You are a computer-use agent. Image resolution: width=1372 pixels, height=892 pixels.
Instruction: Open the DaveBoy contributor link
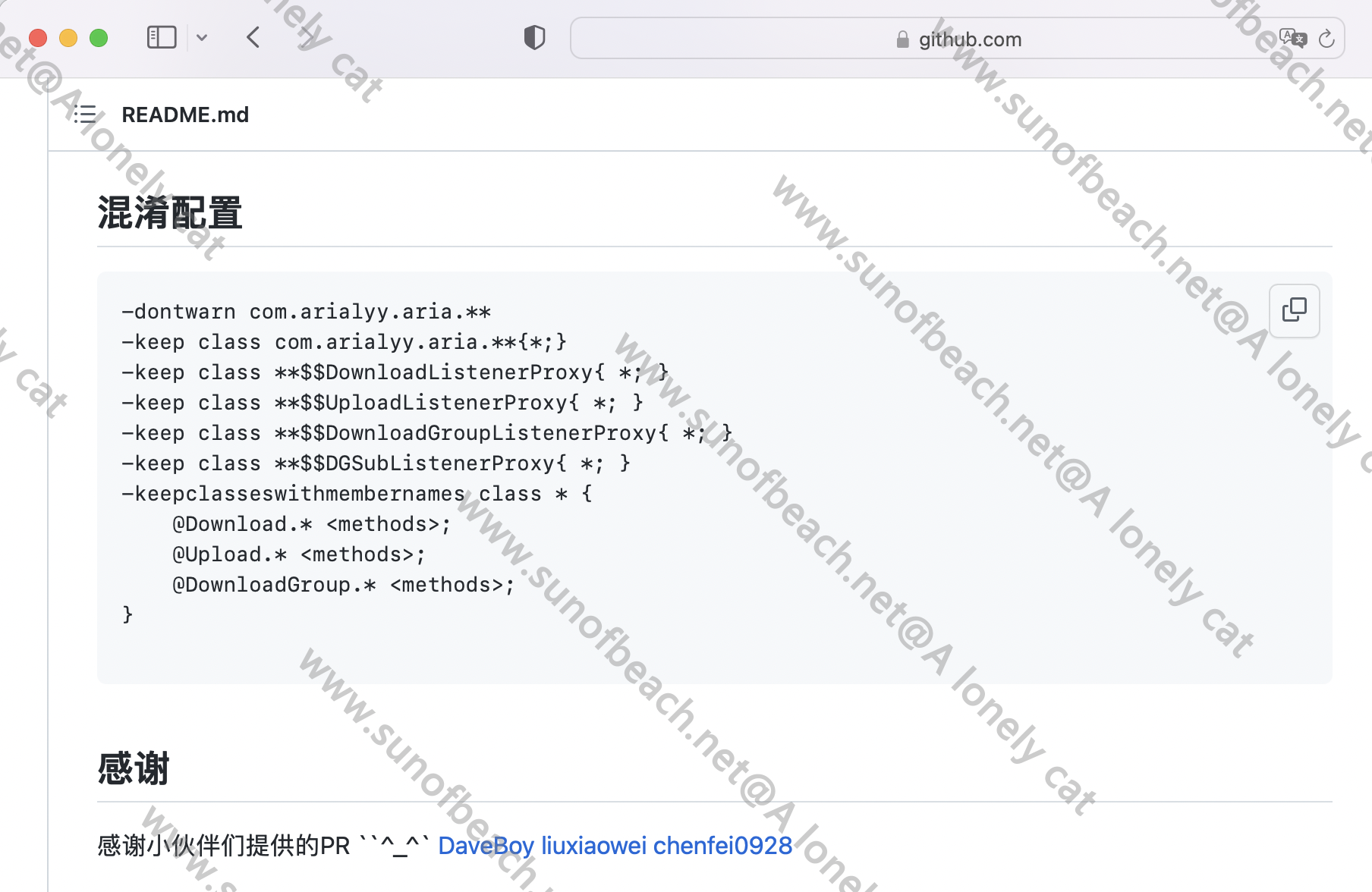coord(486,845)
